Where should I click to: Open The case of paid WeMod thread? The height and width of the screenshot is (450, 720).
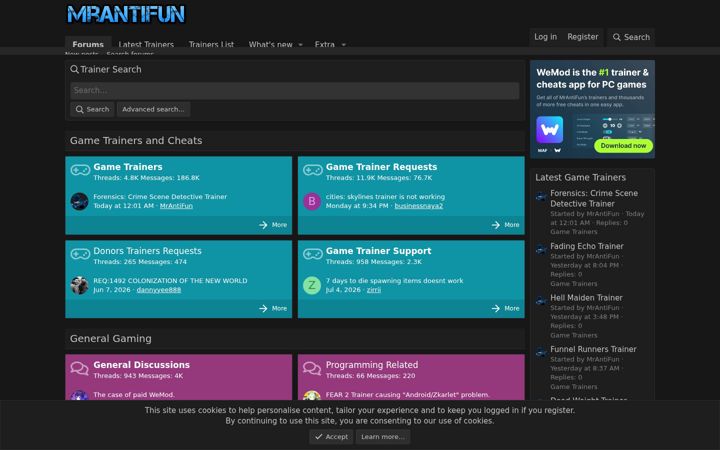[x=134, y=394]
